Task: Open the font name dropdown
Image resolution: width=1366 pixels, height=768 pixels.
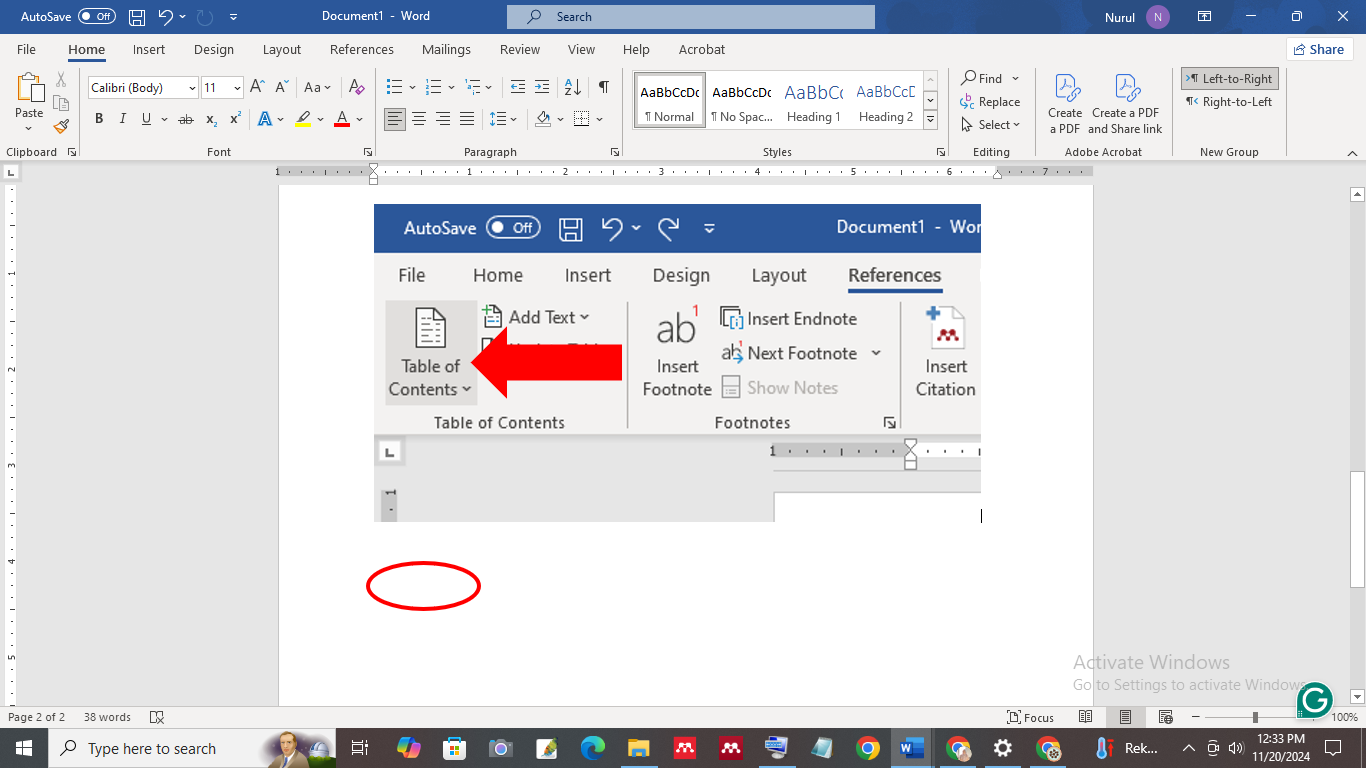Action: pos(192,88)
